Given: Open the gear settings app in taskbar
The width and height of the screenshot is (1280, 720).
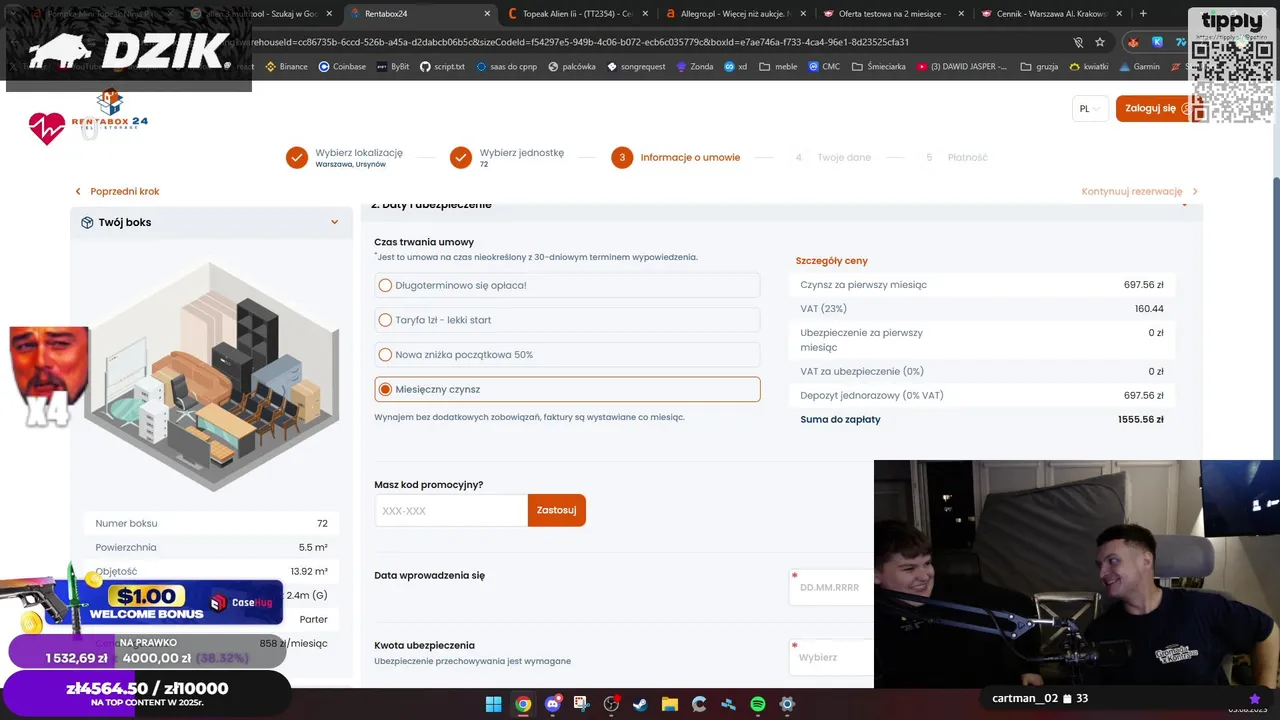Looking at the screenshot, I should tap(787, 704).
